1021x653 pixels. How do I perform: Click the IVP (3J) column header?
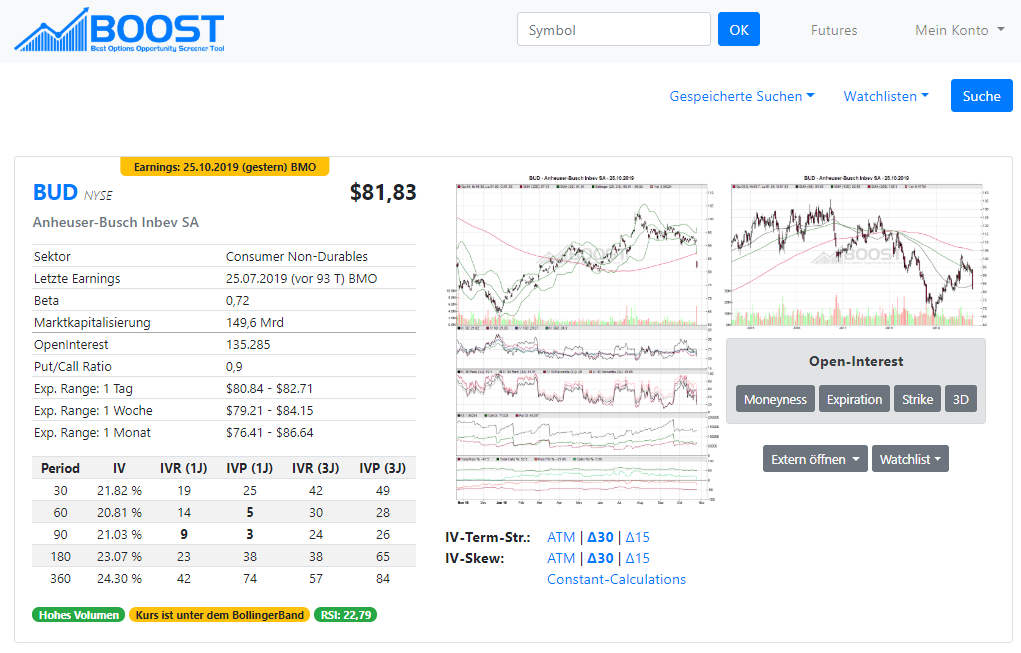pos(382,468)
